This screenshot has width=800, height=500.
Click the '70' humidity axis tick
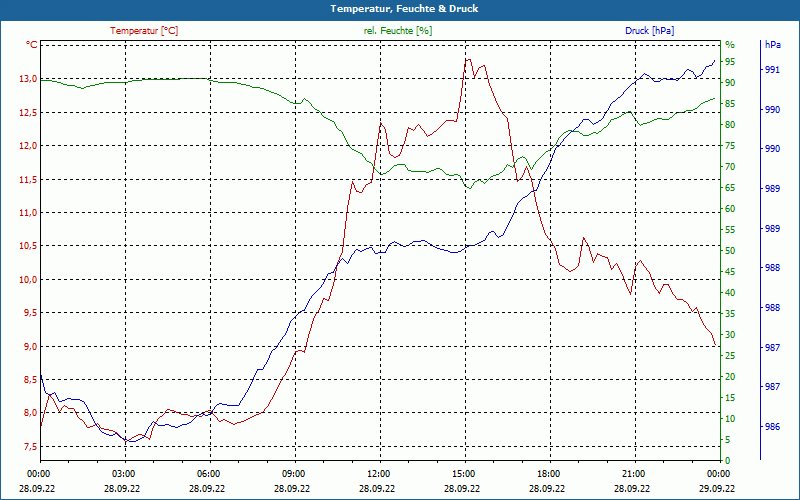click(730, 167)
